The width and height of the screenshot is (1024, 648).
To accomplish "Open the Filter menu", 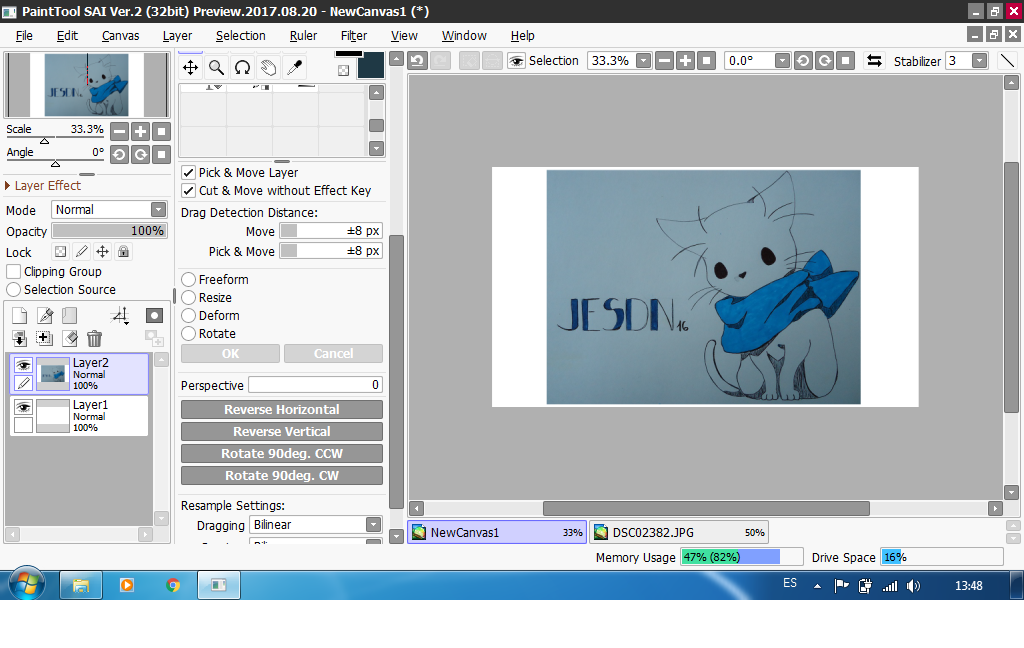I will (x=354, y=36).
